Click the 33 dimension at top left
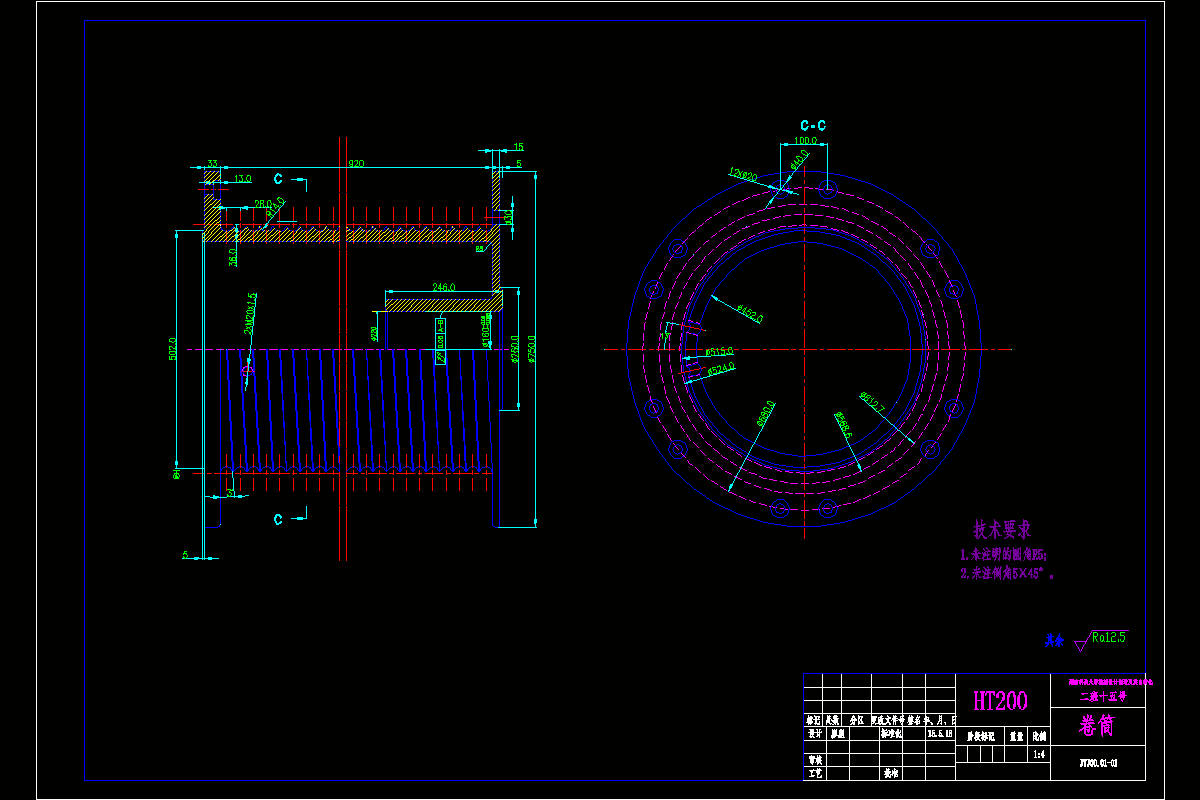Screen dimensions: 1200x800 (212, 163)
